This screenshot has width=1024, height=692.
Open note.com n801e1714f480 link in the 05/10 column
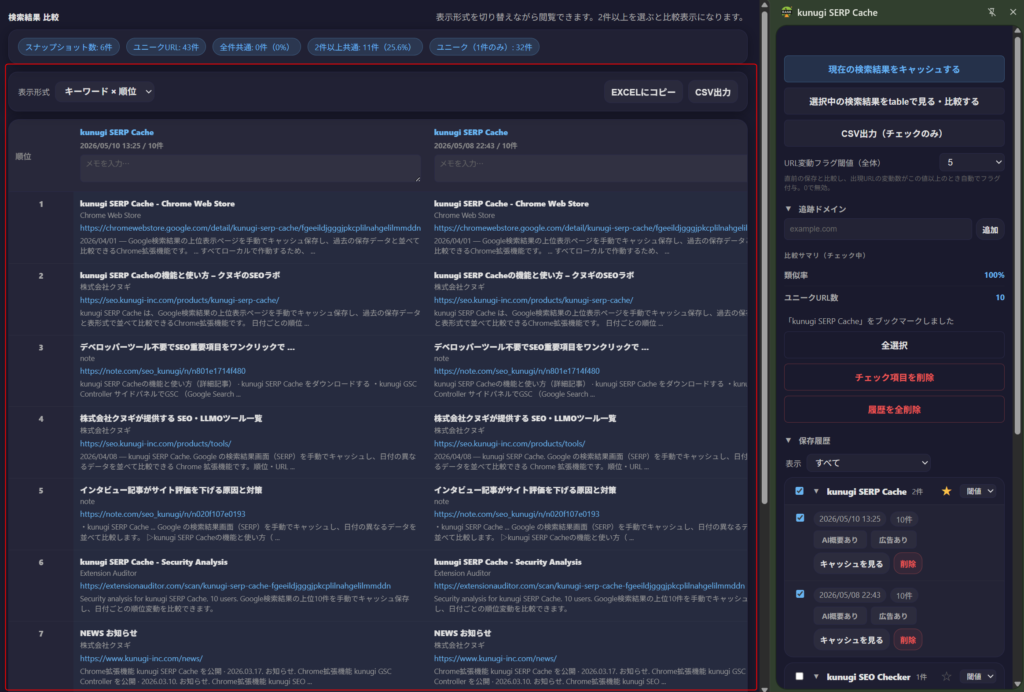163,371
